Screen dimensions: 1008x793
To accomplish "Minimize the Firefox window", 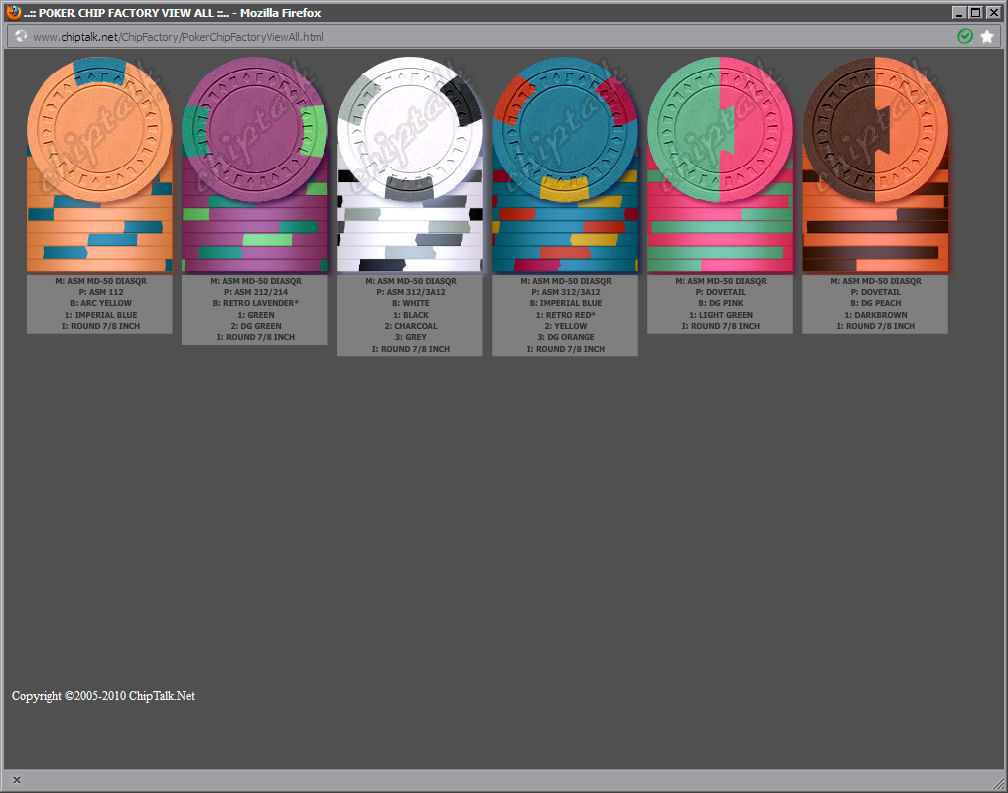I will pyautogui.click(x=959, y=12).
